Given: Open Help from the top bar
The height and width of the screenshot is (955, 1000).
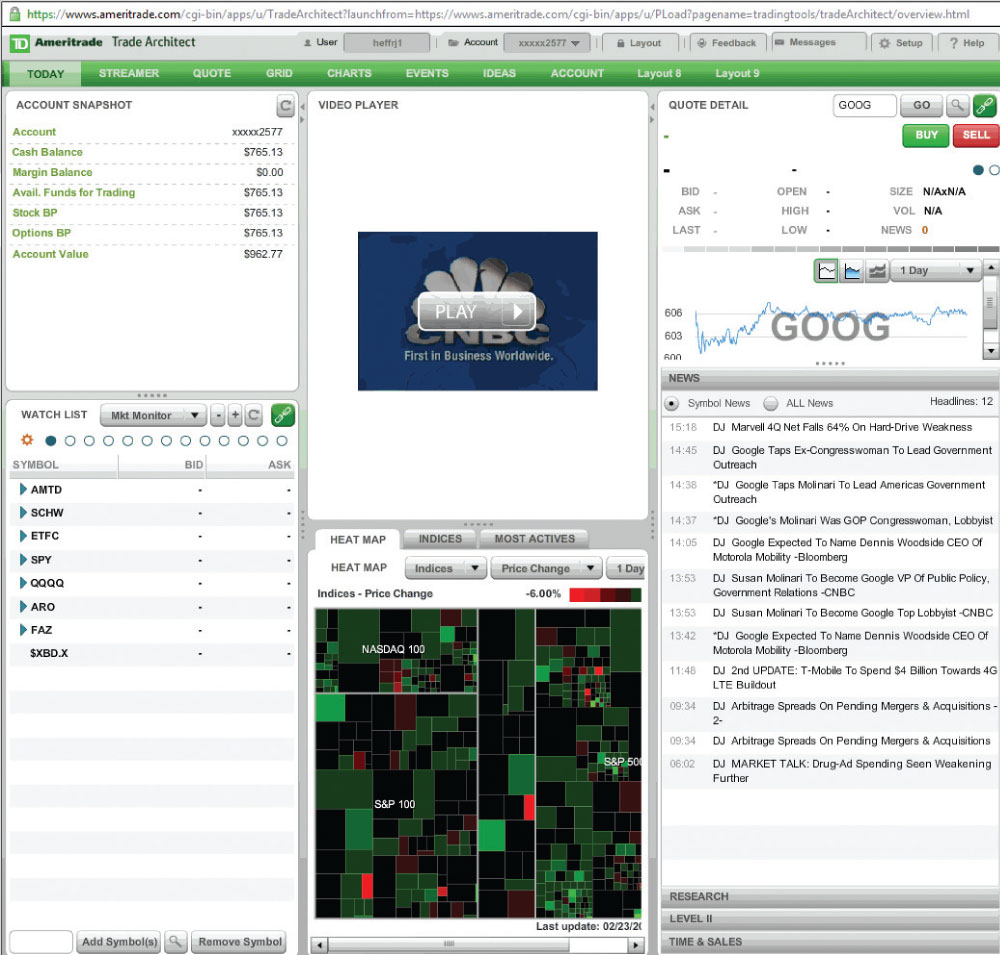Looking at the screenshot, I should [x=967, y=43].
